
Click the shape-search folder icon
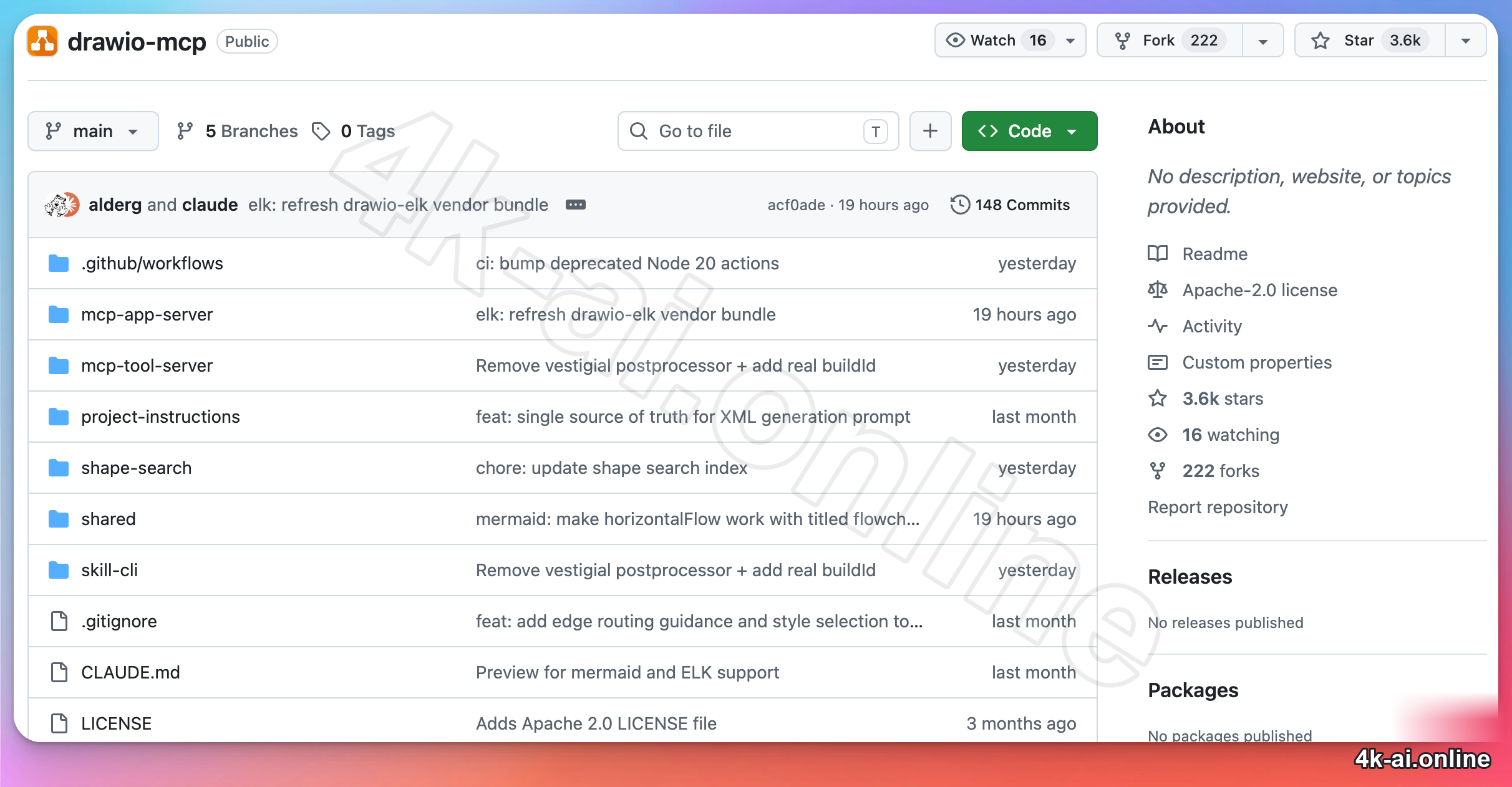(59, 468)
